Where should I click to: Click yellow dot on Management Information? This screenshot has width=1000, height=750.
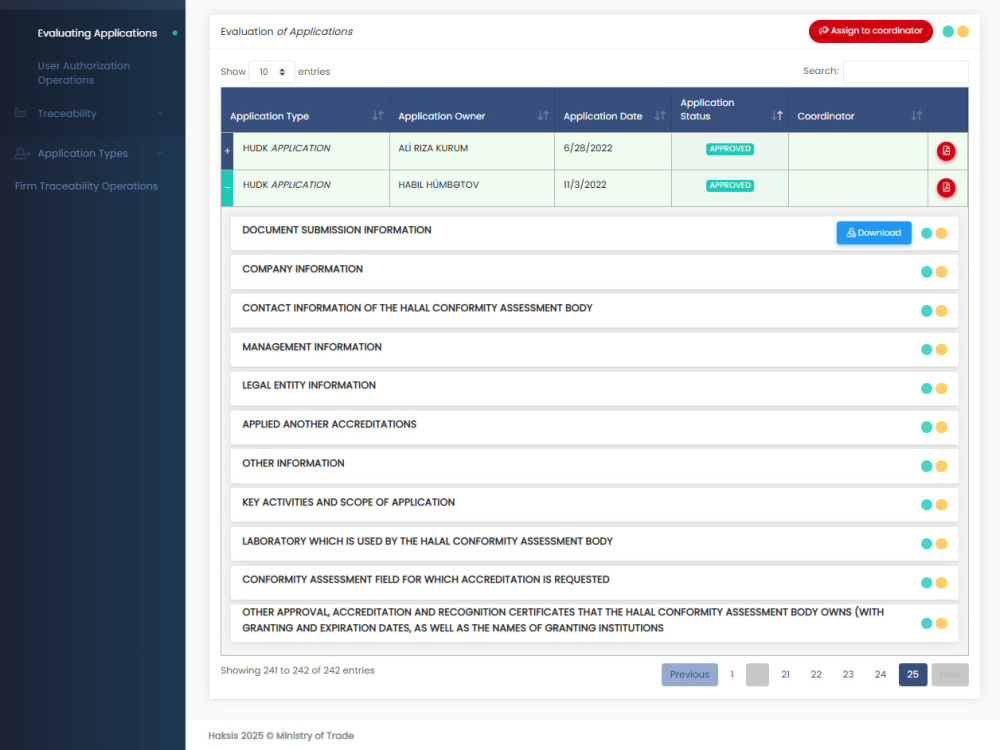pos(941,349)
